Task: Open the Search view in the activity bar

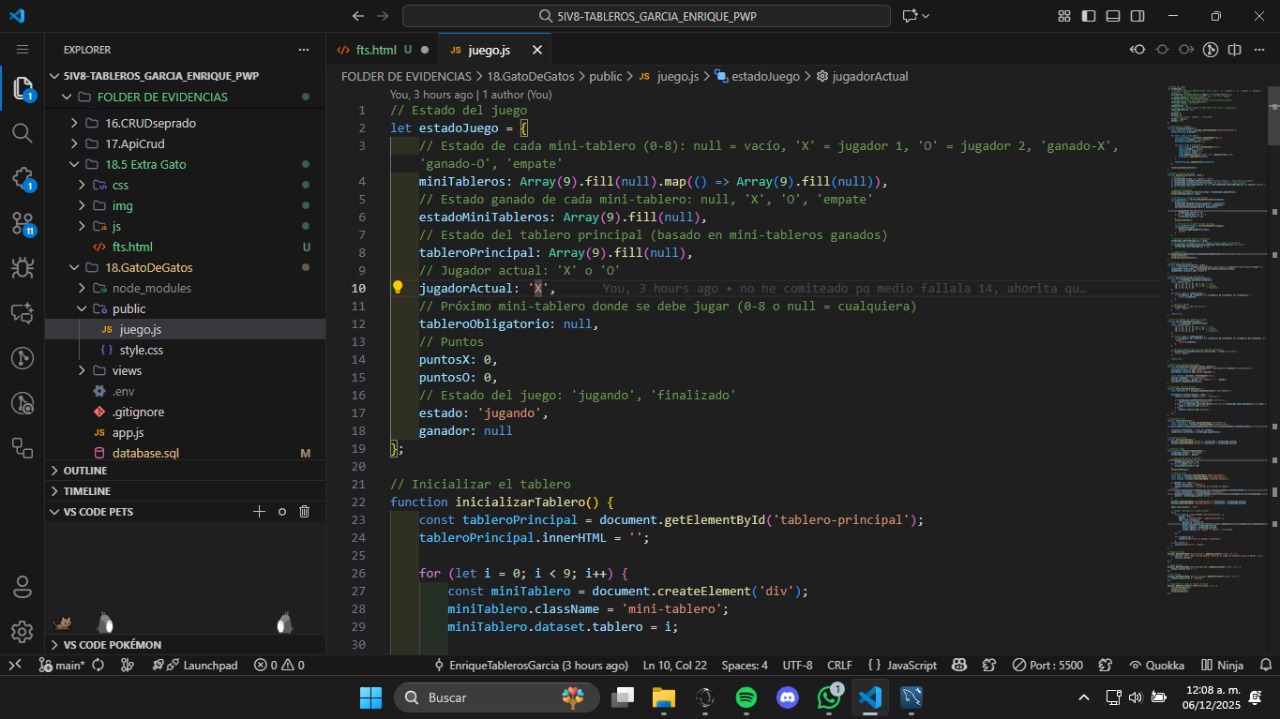Action: pos(22,132)
